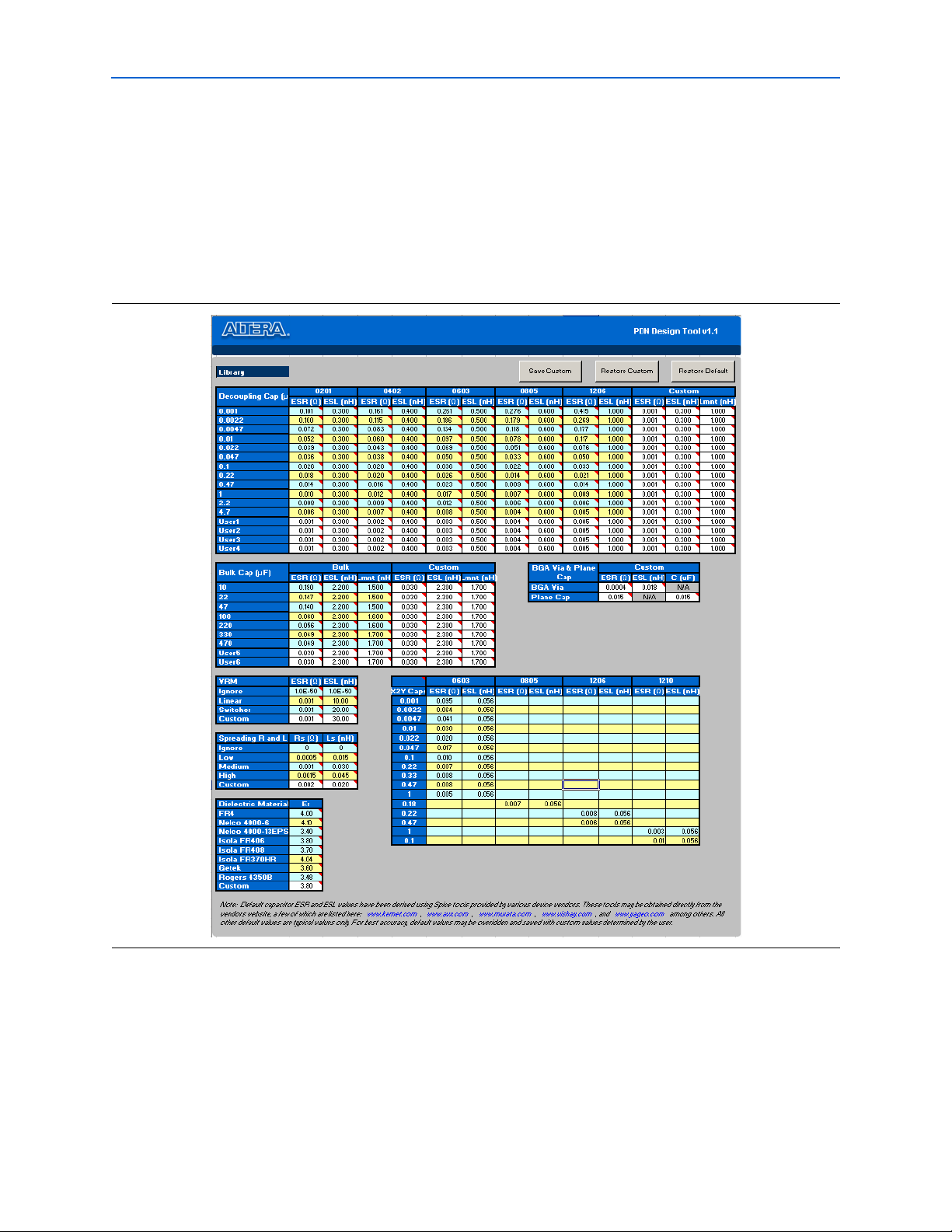
Task: Open the www.yageo.com vendor link
Action: pyautogui.click(x=640, y=914)
